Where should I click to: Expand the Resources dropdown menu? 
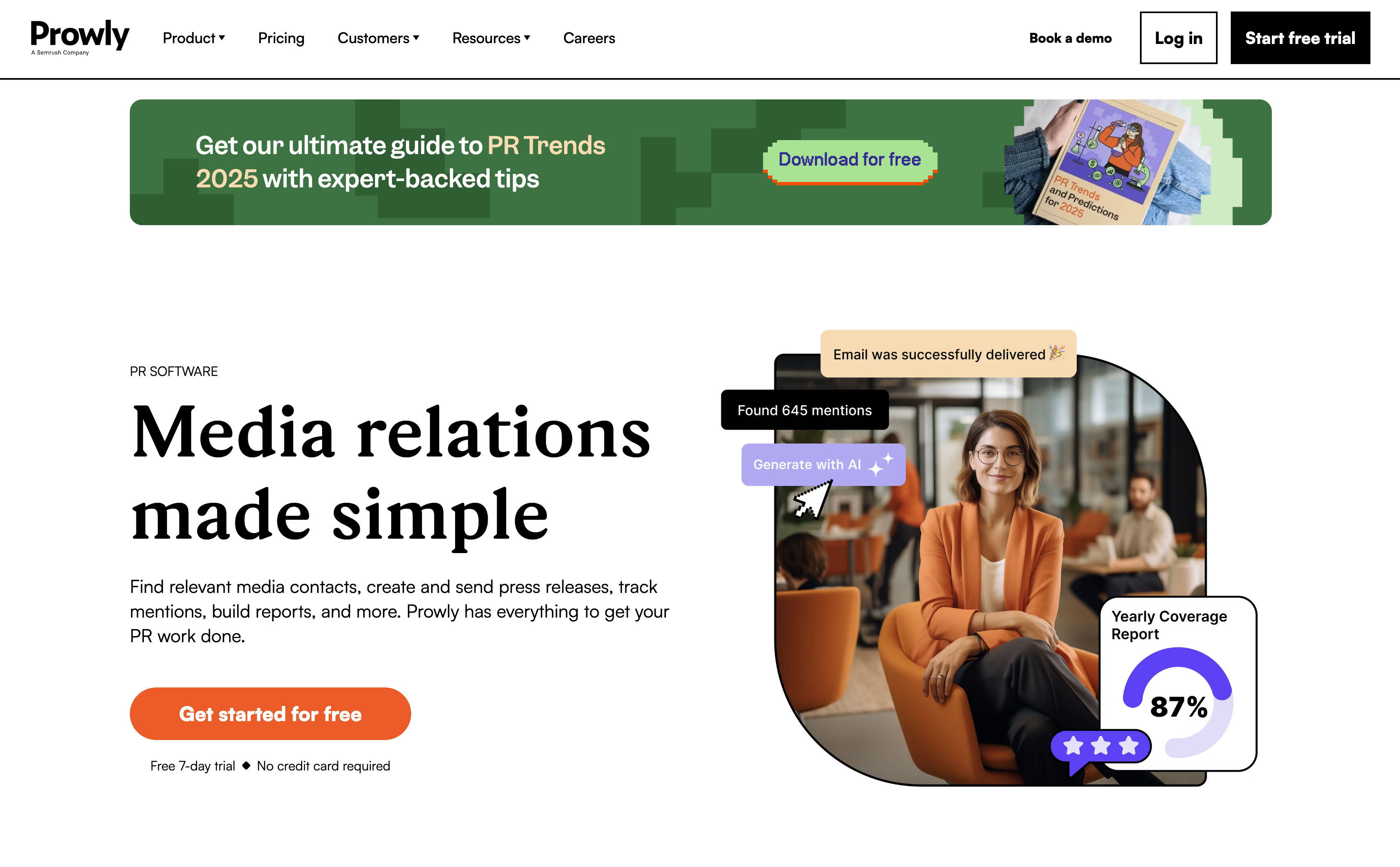[490, 38]
